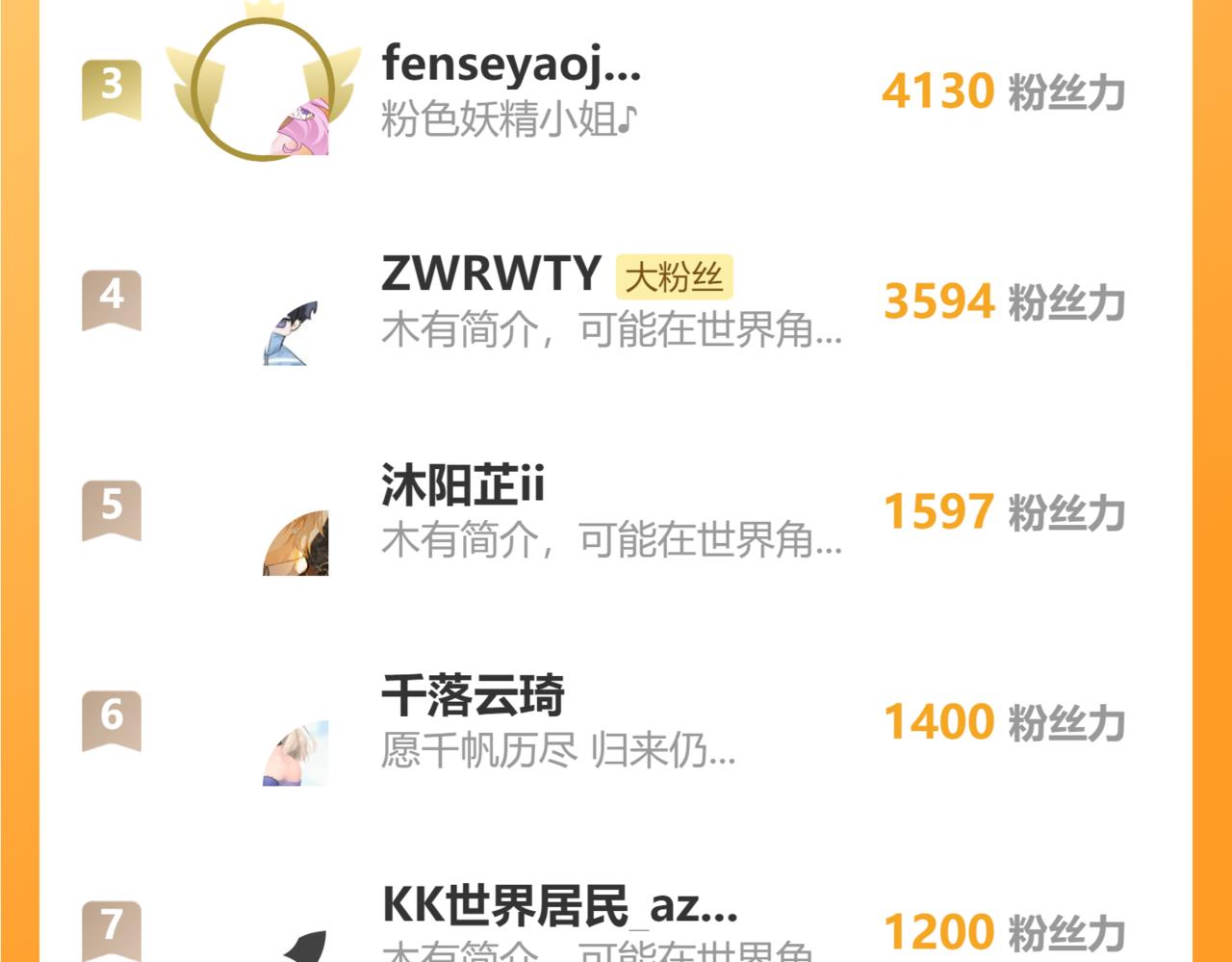Click the 3594 粉丝力 score
The image size is (1232, 962).
tap(1003, 301)
